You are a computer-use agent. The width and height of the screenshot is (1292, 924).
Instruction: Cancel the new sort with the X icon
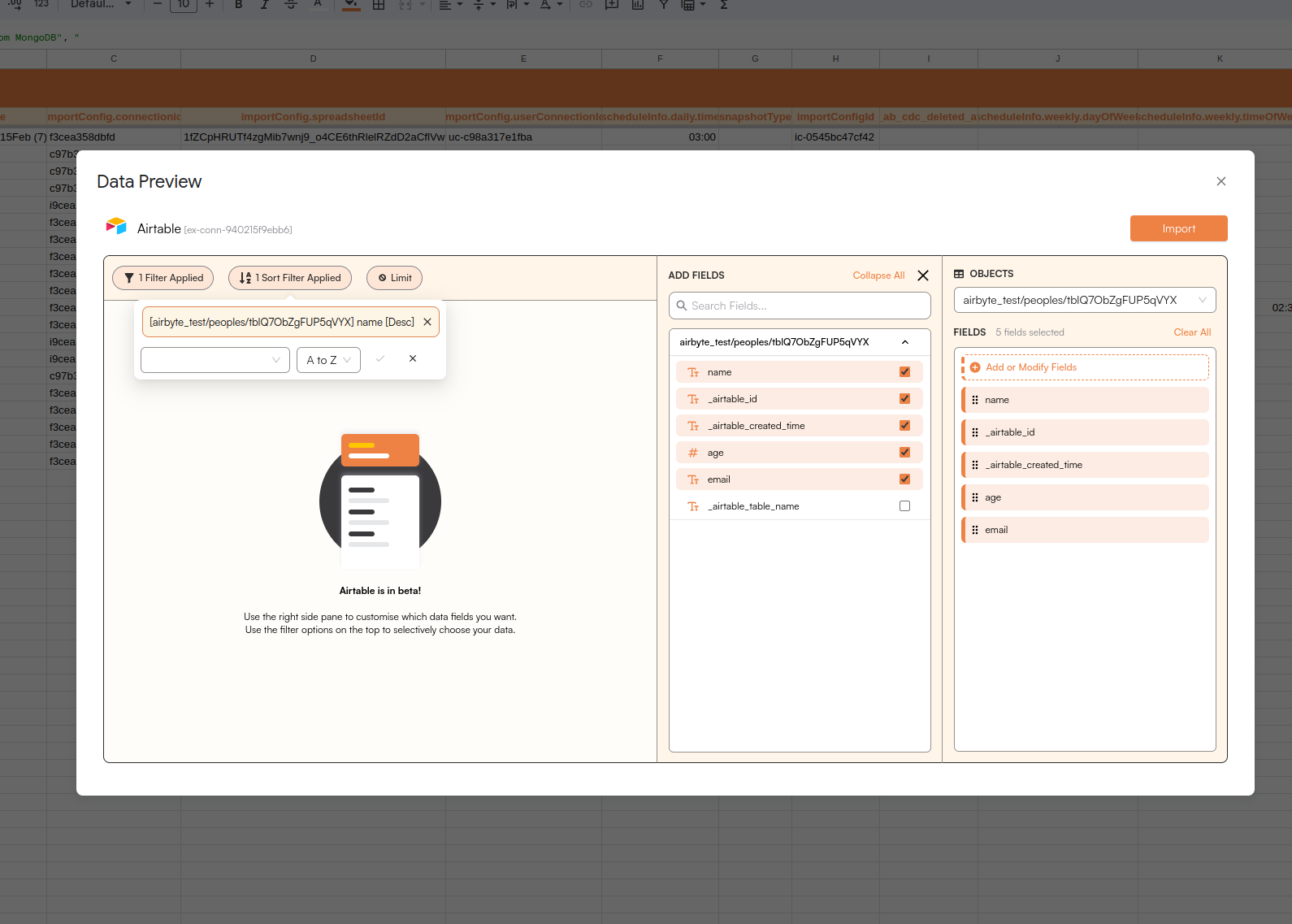click(x=413, y=359)
